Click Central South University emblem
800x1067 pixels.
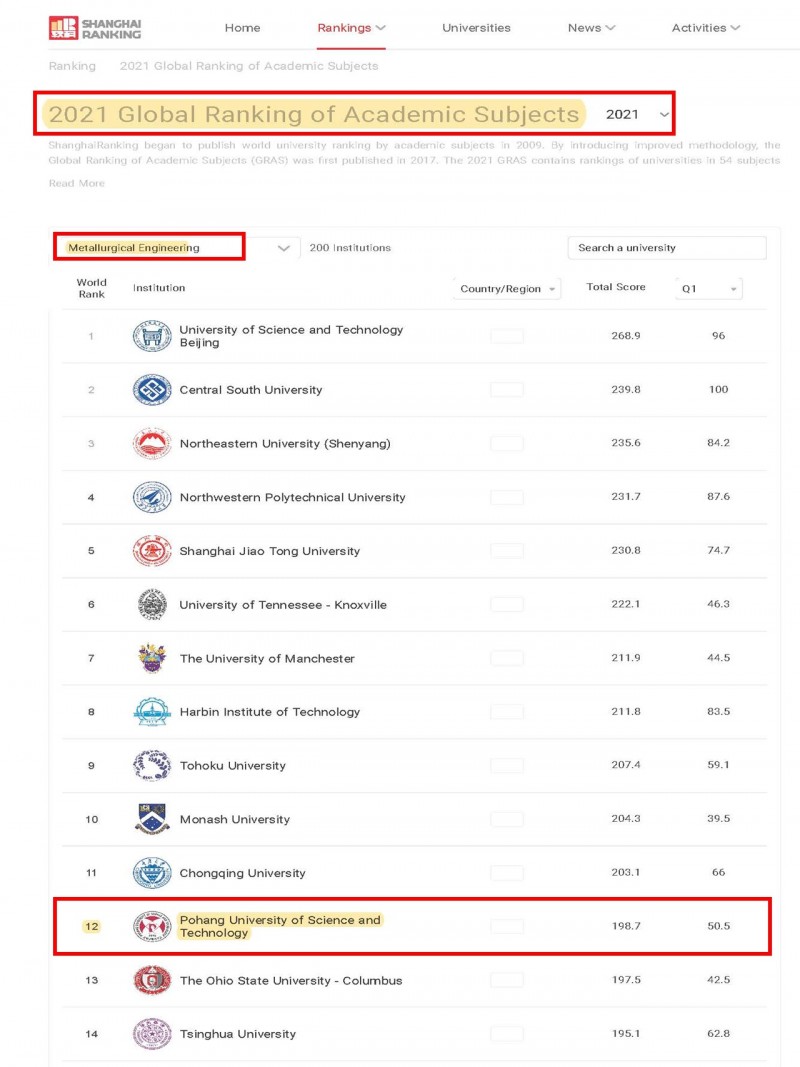click(152, 390)
